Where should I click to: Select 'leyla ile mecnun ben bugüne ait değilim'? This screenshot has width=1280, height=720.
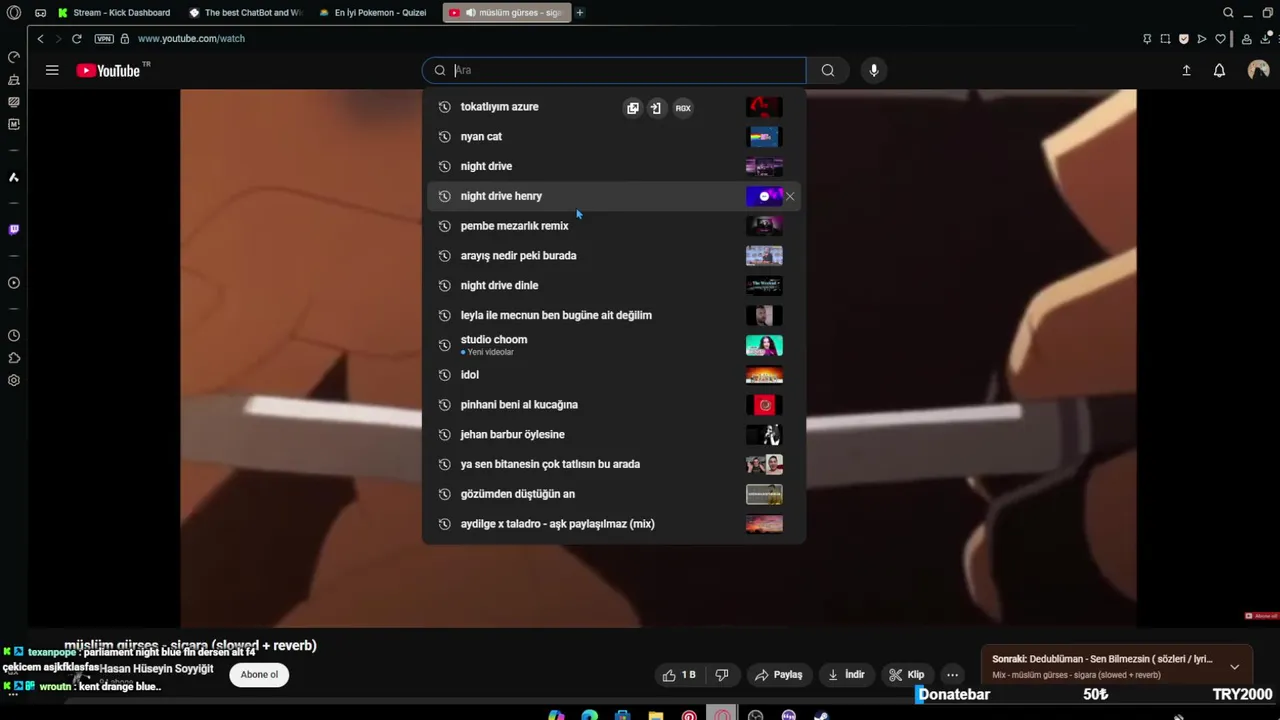(x=613, y=315)
